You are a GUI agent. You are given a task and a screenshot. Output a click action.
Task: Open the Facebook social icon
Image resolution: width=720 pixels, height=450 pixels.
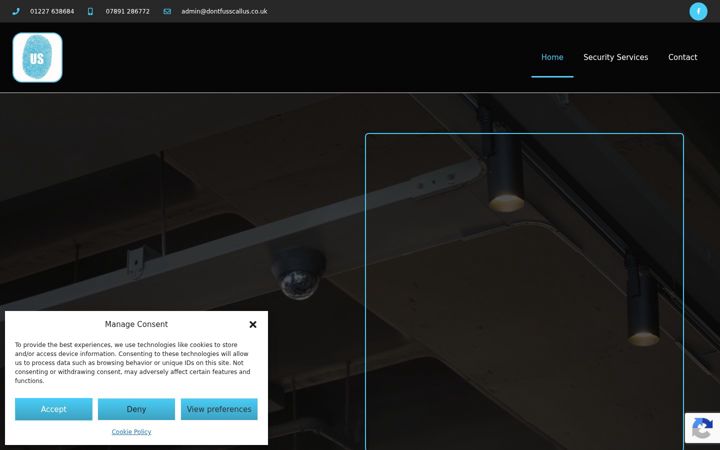click(x=698, y=11)
